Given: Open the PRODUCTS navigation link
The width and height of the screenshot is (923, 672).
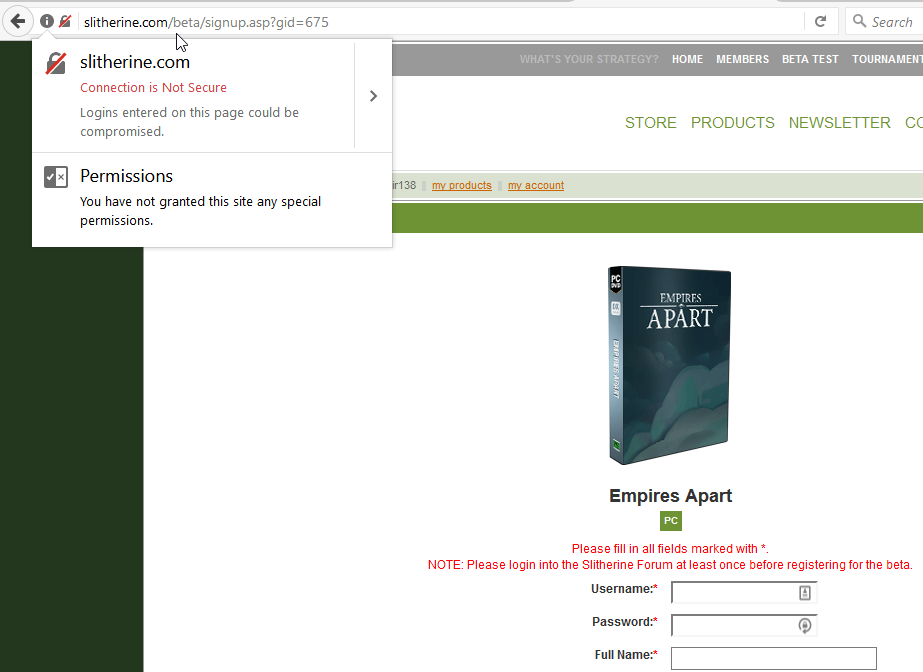Looking at the screenshot, I should (732, 123).
